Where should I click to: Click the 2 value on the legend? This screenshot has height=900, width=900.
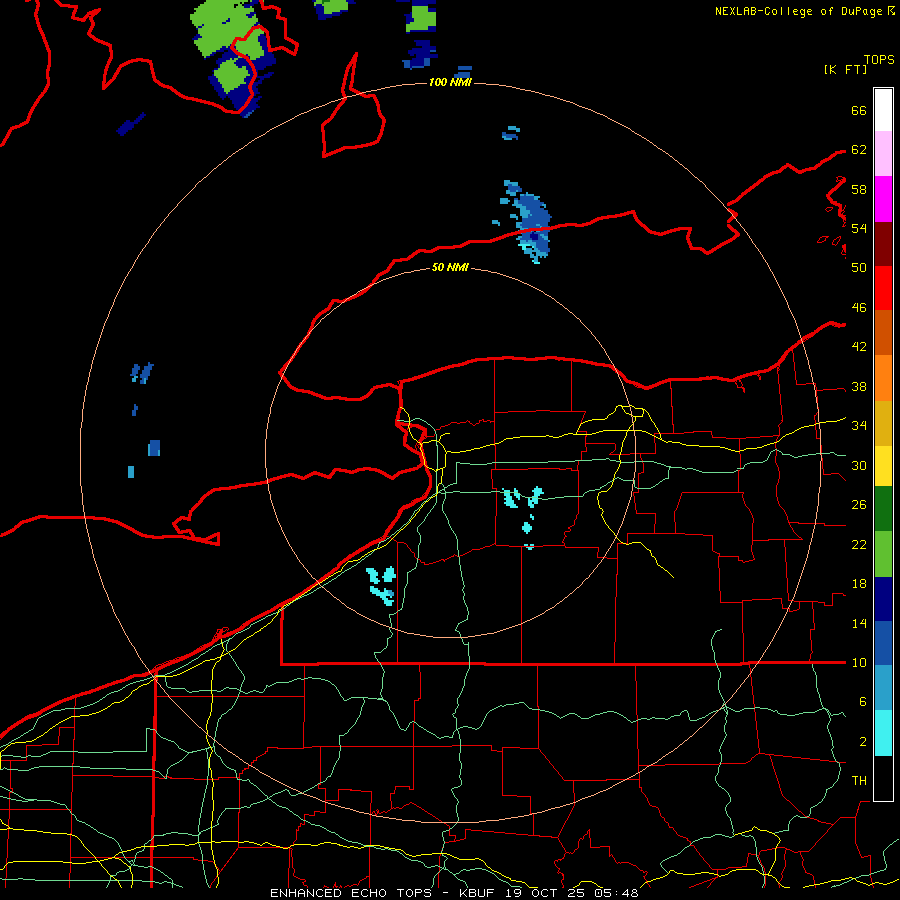pyautogui.click(x=863, y=741)
